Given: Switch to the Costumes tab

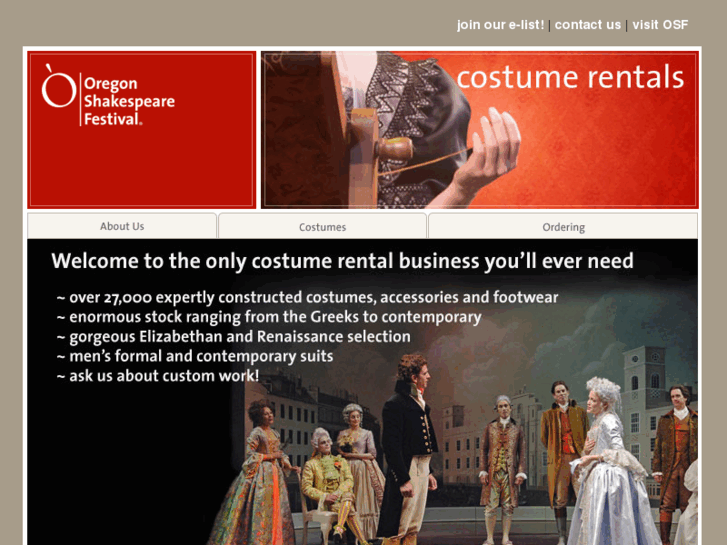Looking at the screenshot, I should pos(322,227).
